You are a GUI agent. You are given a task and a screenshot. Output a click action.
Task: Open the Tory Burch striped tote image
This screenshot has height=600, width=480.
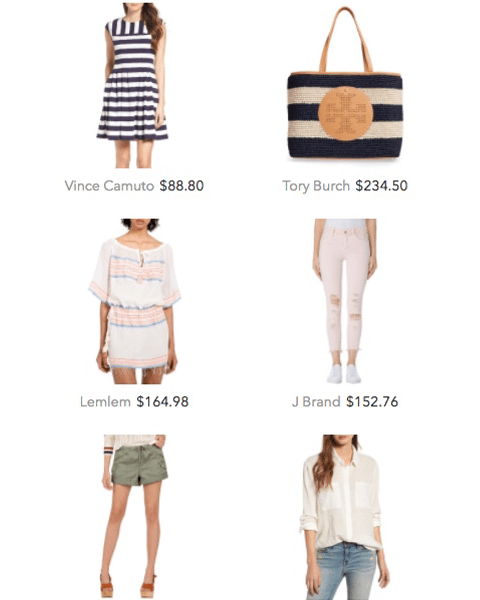345,83
